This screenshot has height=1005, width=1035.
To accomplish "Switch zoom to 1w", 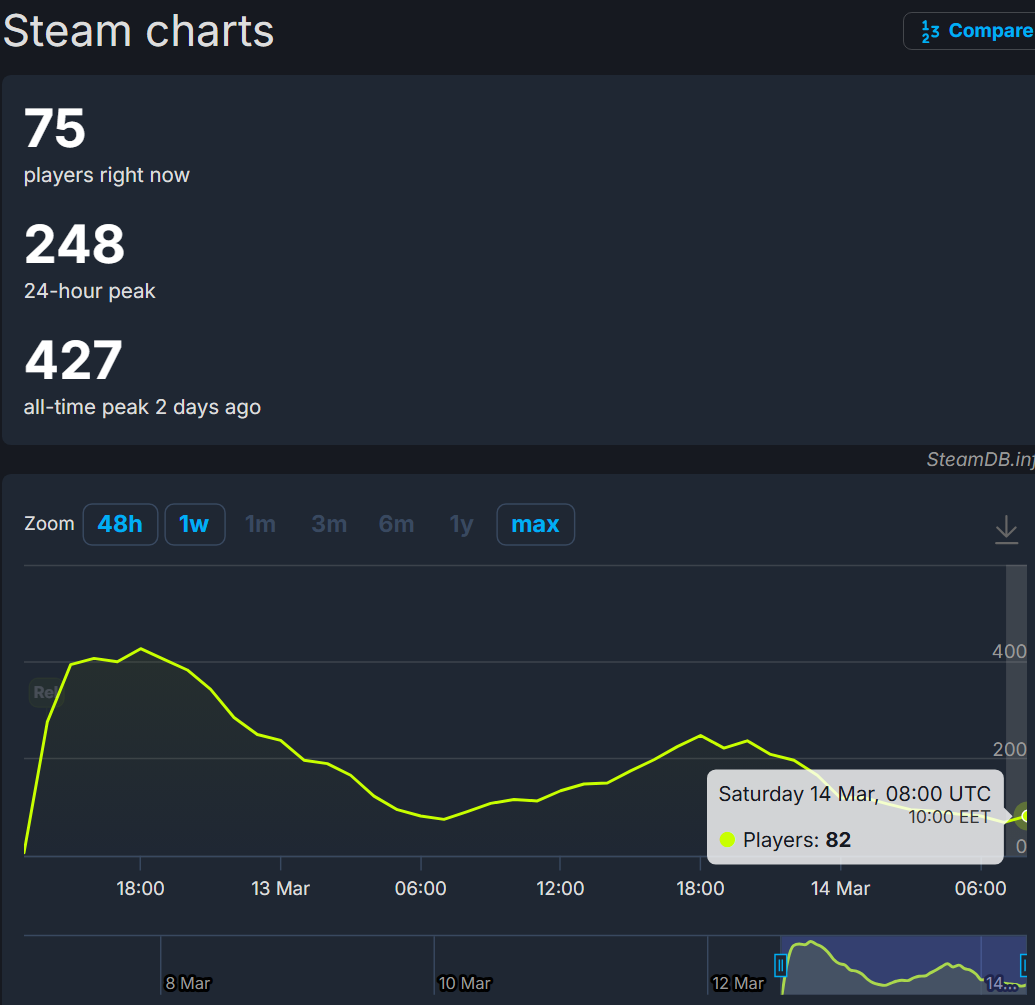I will (x=194, y=524).
